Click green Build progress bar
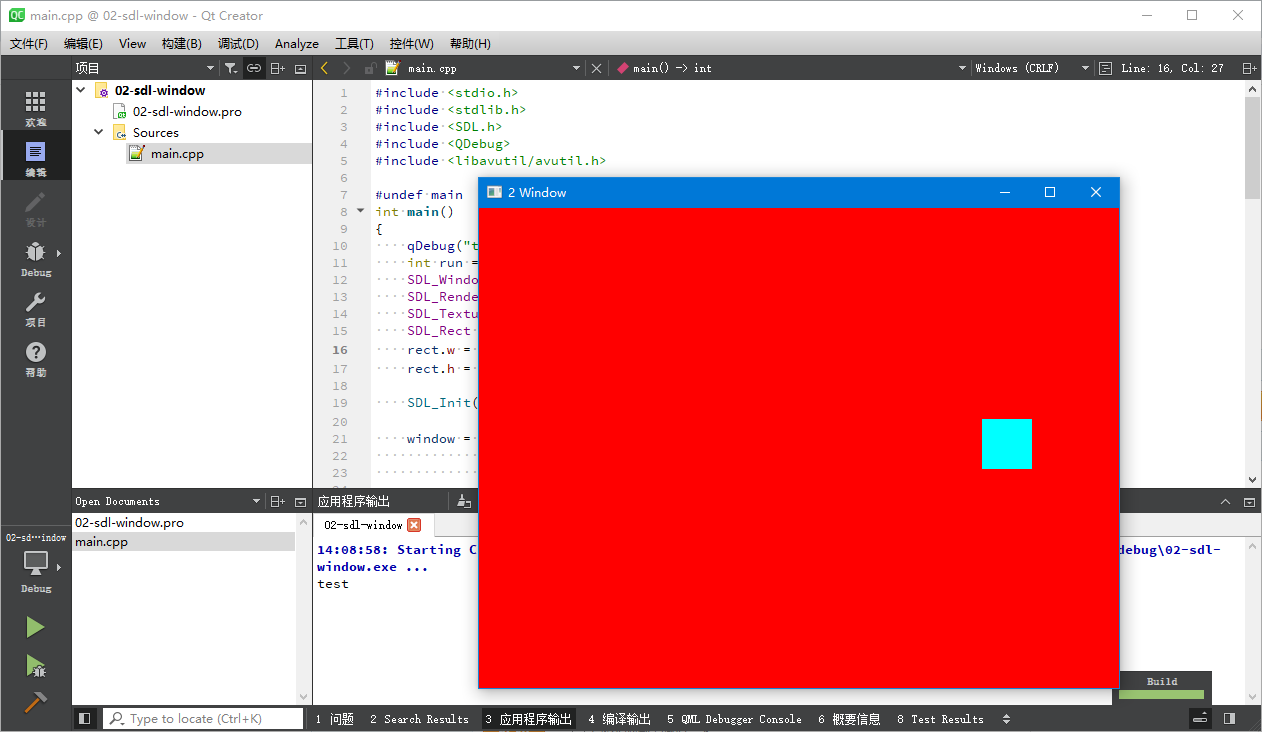Image resolution: width=1262 pixels, height=732 pixels. click(1161, 694)
